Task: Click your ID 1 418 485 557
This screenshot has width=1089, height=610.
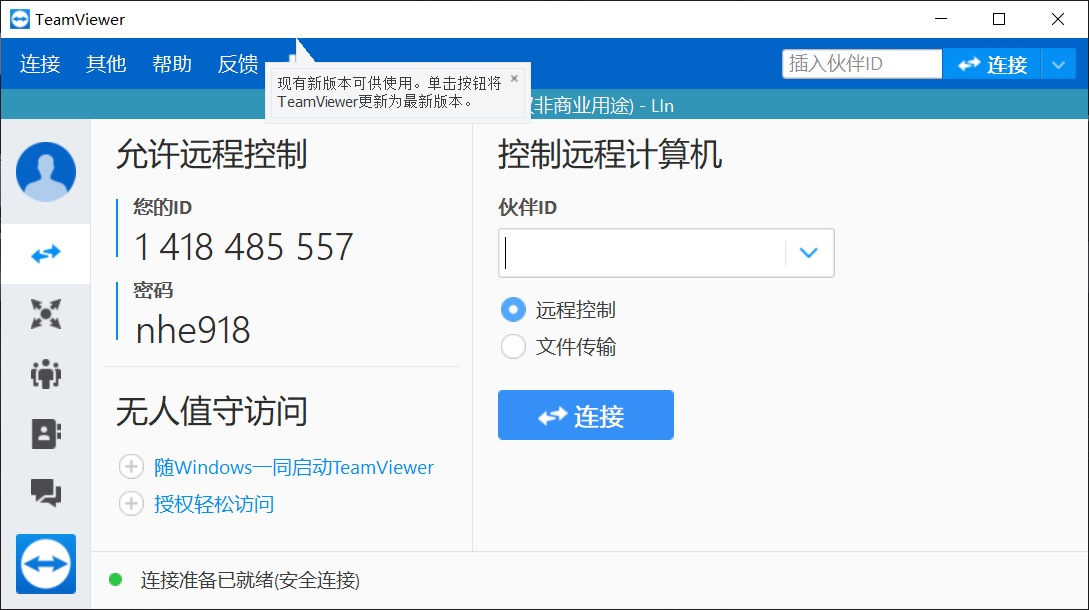Action: click(x=244, y=247)
